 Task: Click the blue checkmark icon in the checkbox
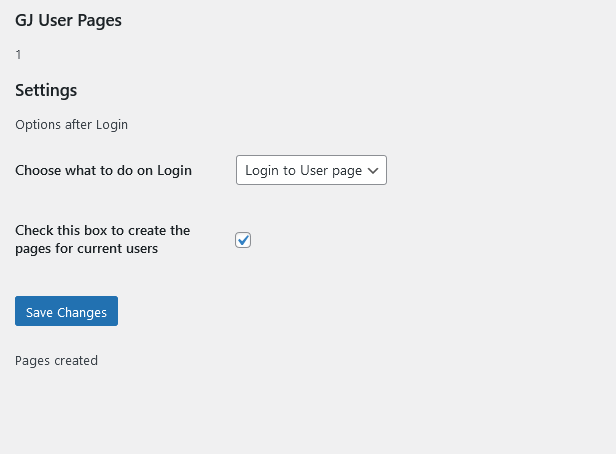coord(244,239)
